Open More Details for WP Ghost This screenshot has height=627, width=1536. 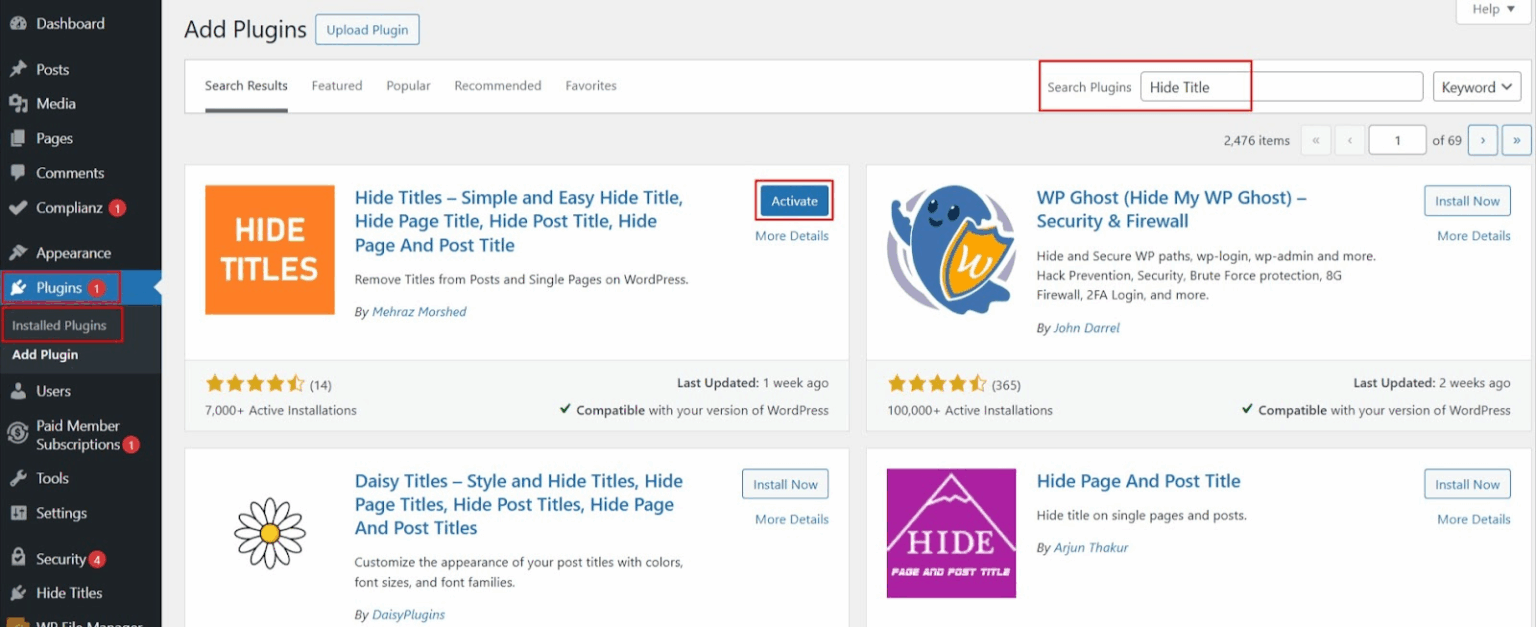pyautogui.click(x=1473, y=235)
